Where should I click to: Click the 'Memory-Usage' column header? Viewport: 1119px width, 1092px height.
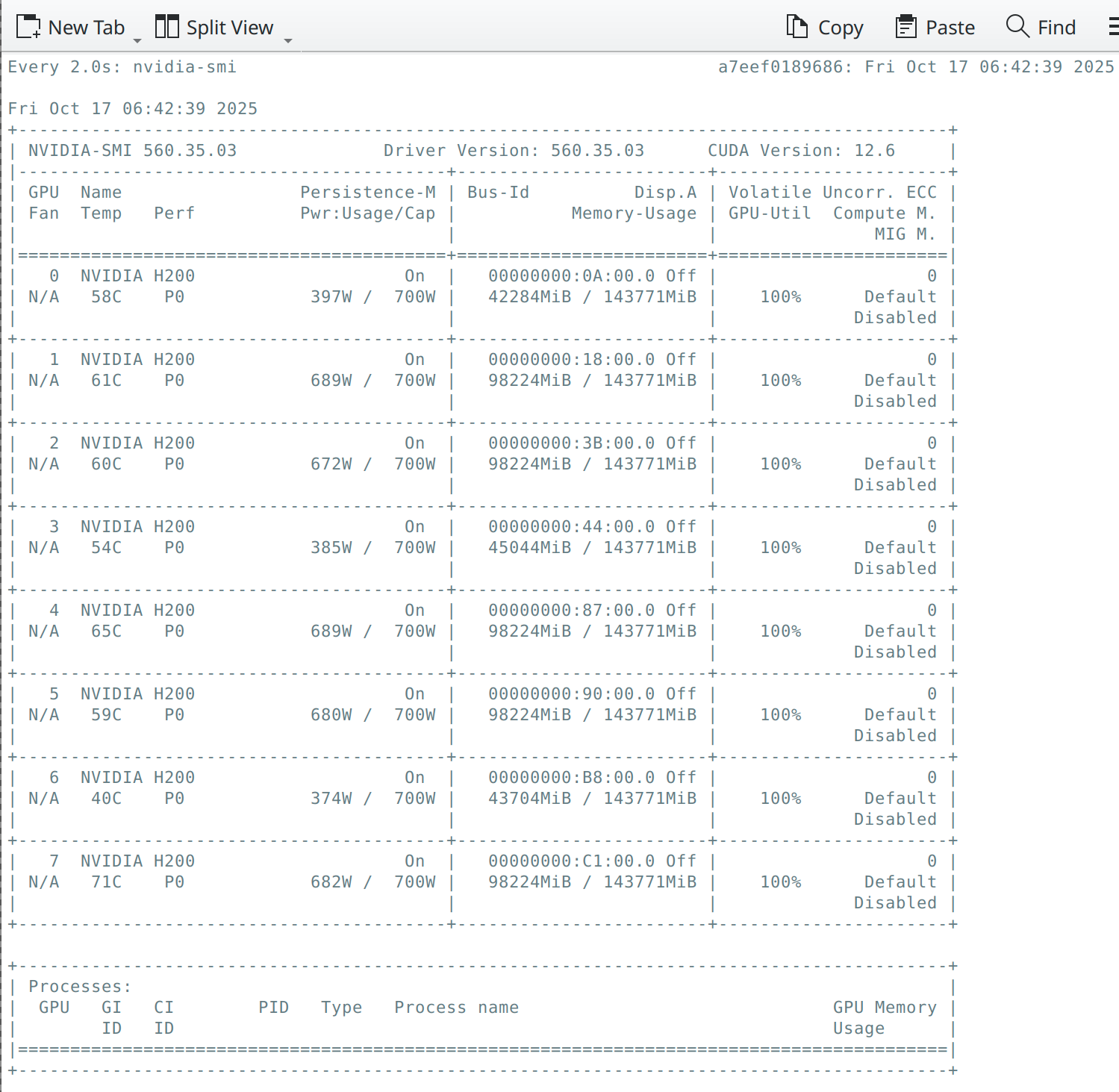(x=635, y=213)
